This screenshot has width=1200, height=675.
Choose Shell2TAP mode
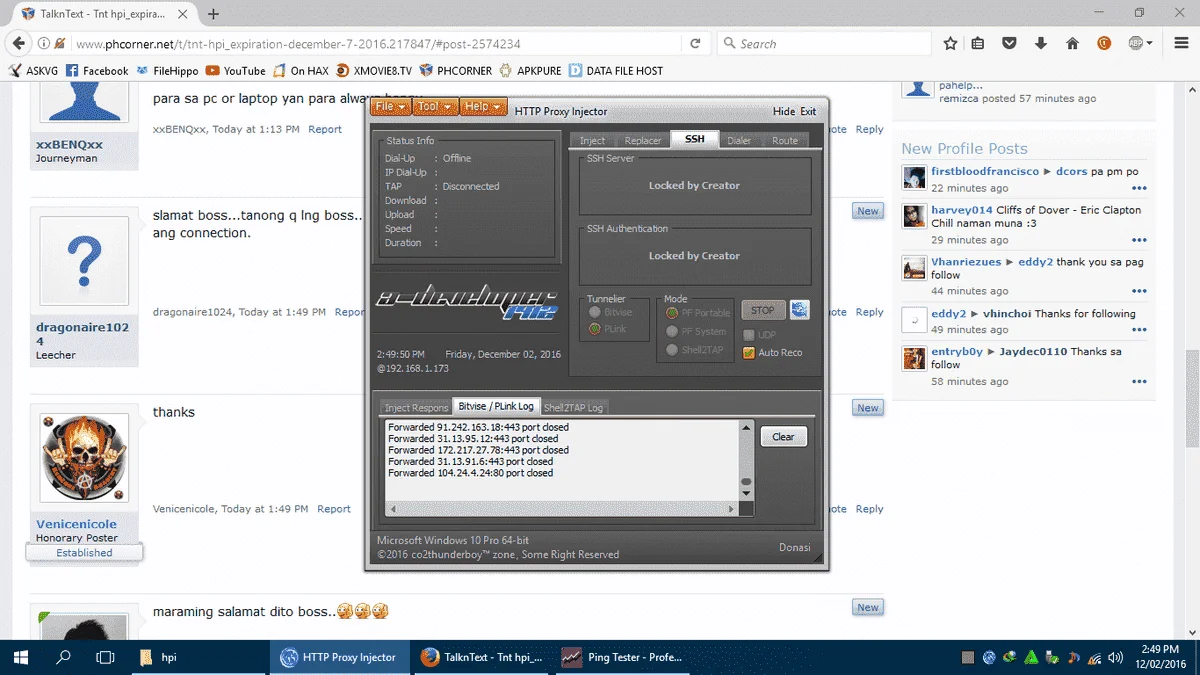click(x=672, y=350)
